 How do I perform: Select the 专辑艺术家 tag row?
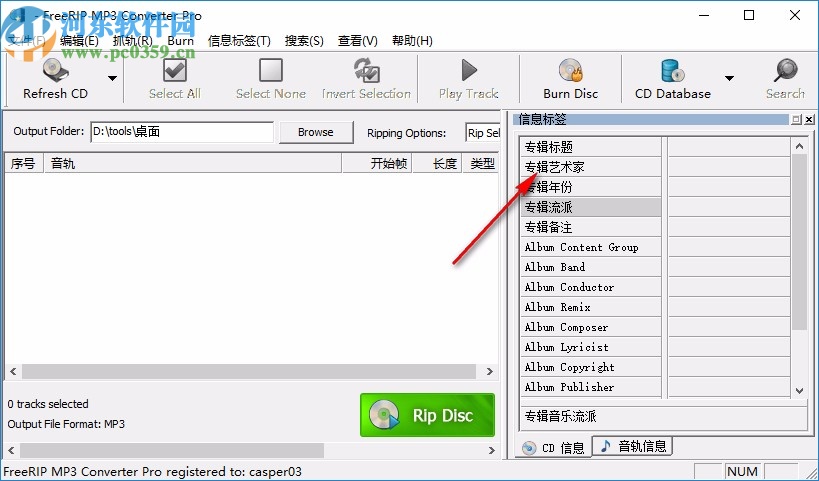tap(591, 167)
